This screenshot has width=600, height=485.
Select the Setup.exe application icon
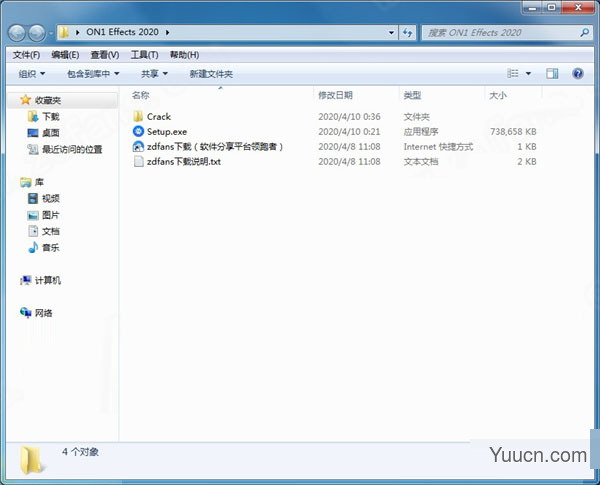point(138,131)
